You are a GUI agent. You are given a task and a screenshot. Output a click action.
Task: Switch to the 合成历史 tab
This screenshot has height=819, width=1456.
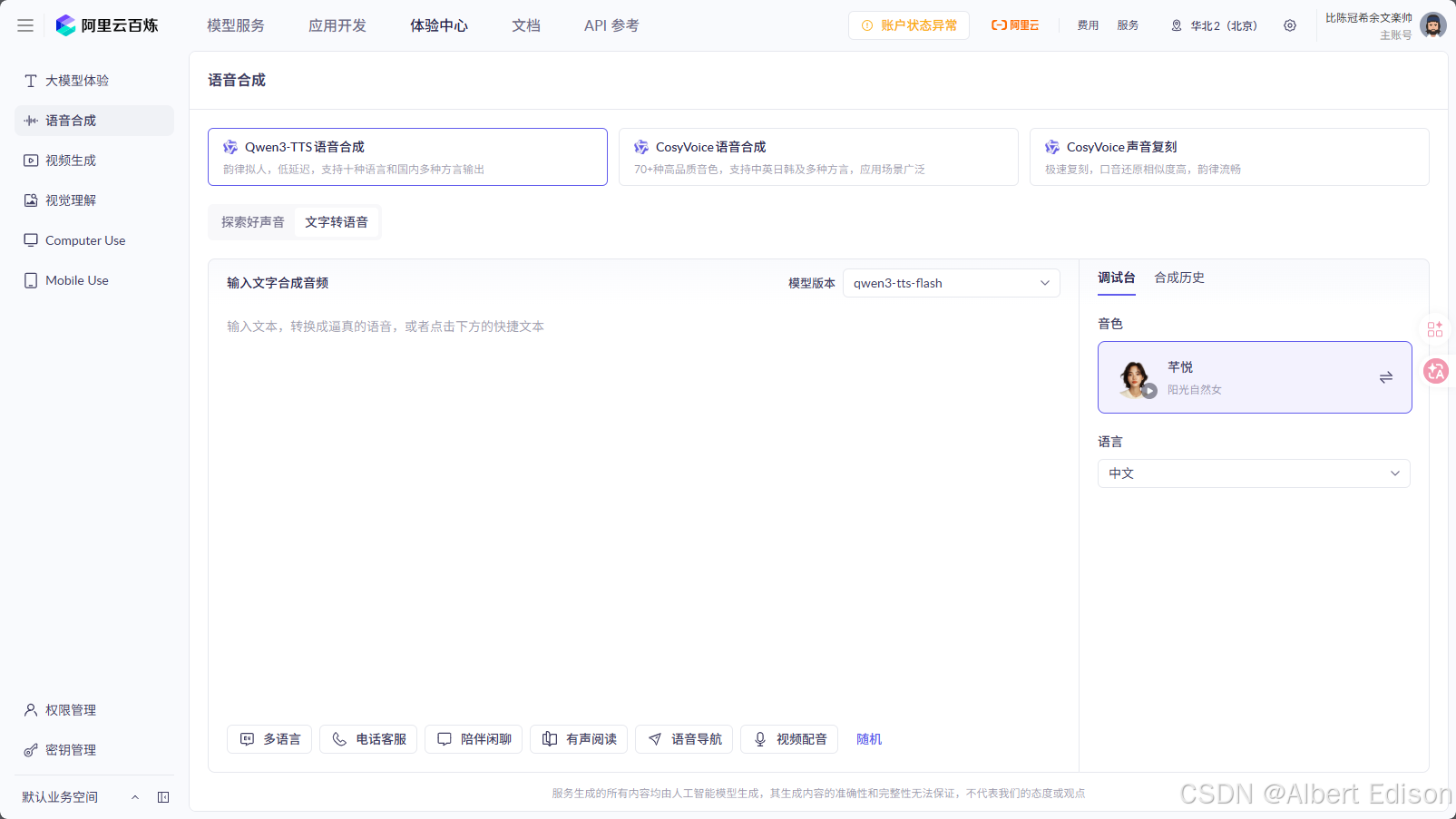click(x=1179, y=278)
